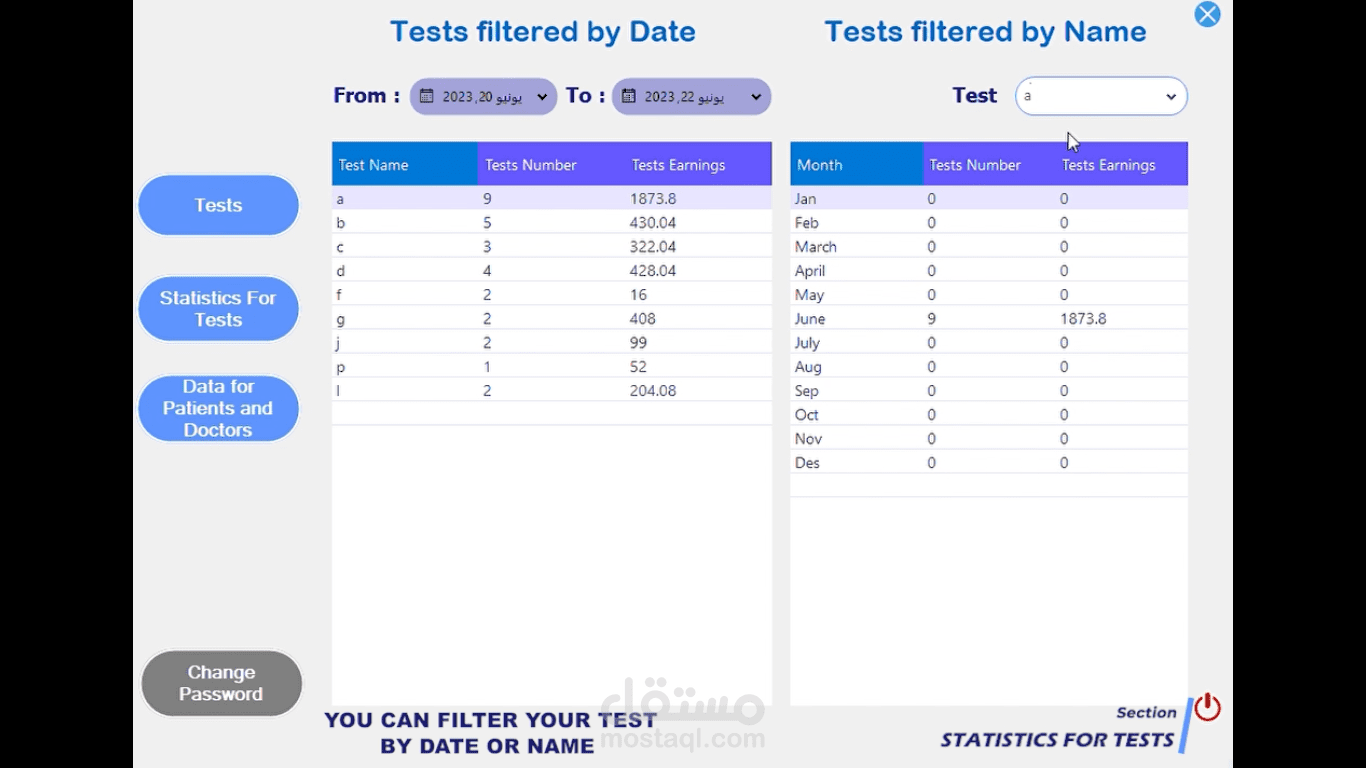Go to Statistics For Tests

click(218, 309)
